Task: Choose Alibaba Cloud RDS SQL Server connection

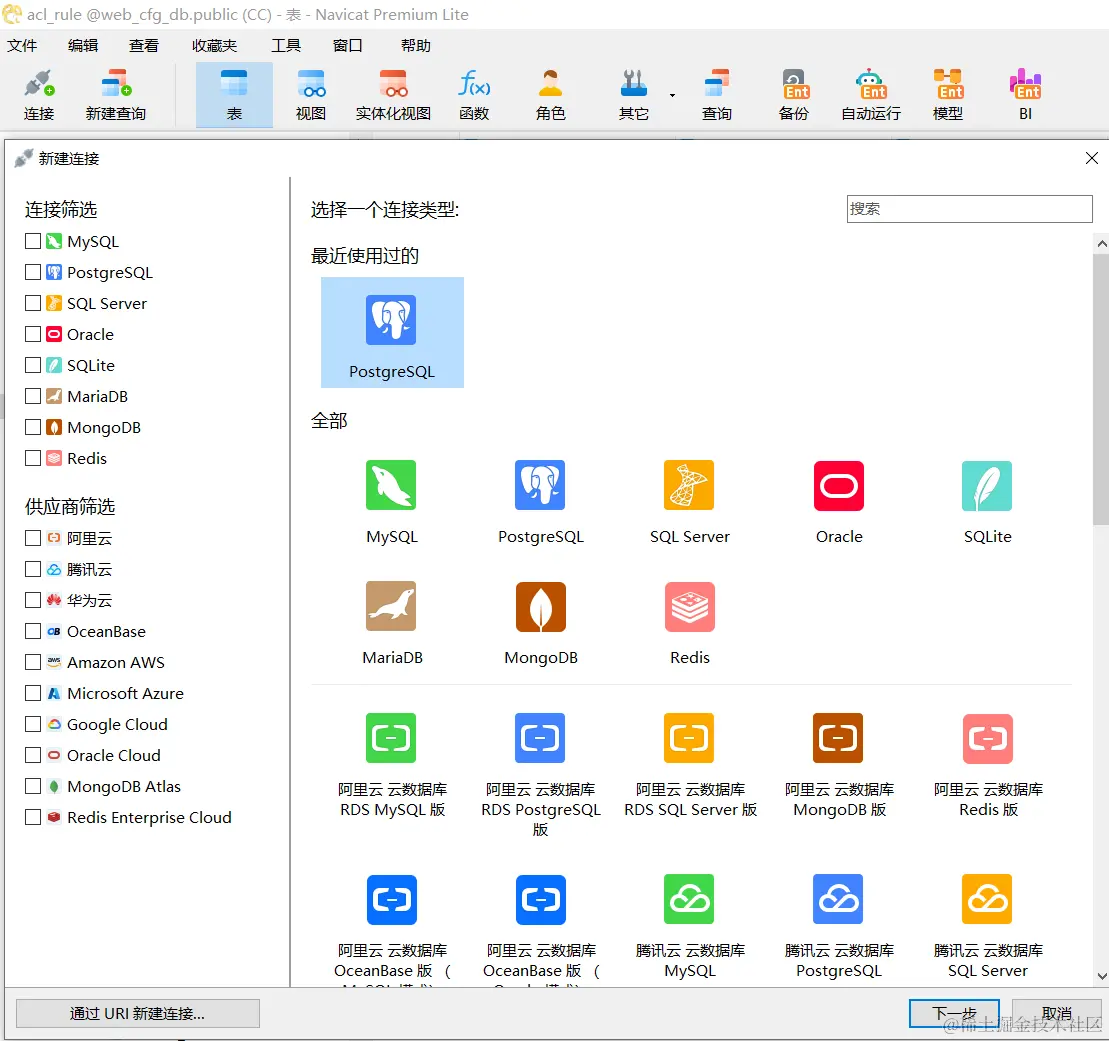Action: click(690, 766)
